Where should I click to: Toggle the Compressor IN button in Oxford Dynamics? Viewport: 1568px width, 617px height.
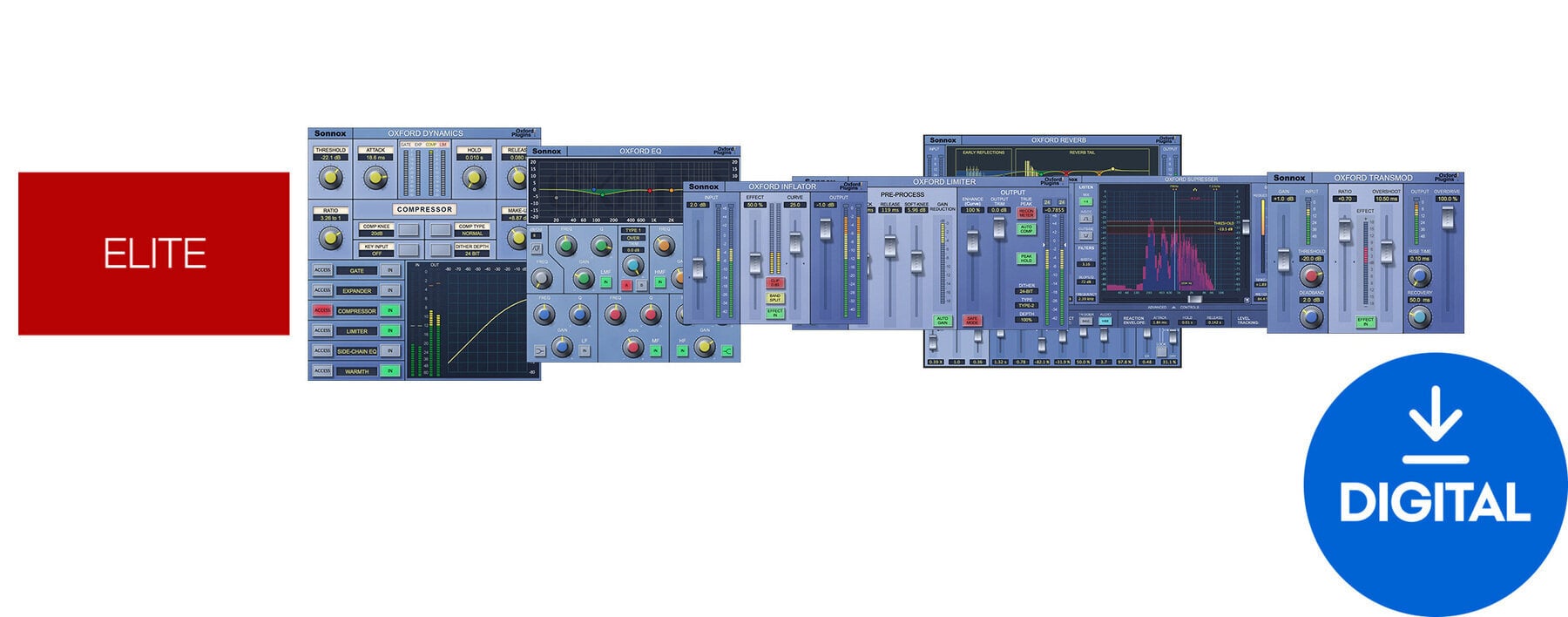click(390, 310)
